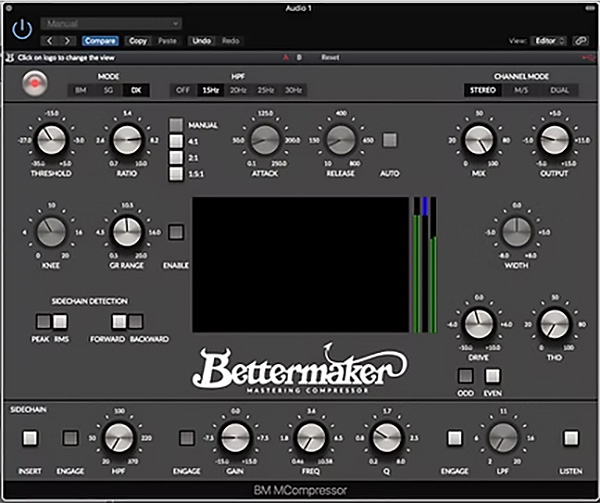Viewport: 600px width, 503px height.
Task: Toggle the plugin power bypass button
Action: click(22, 29)
